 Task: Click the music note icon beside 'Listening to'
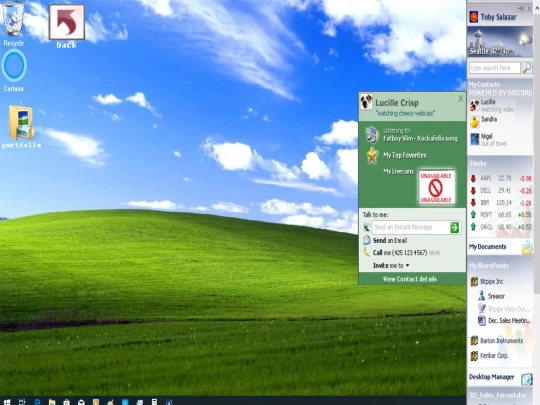click(372, 135)
